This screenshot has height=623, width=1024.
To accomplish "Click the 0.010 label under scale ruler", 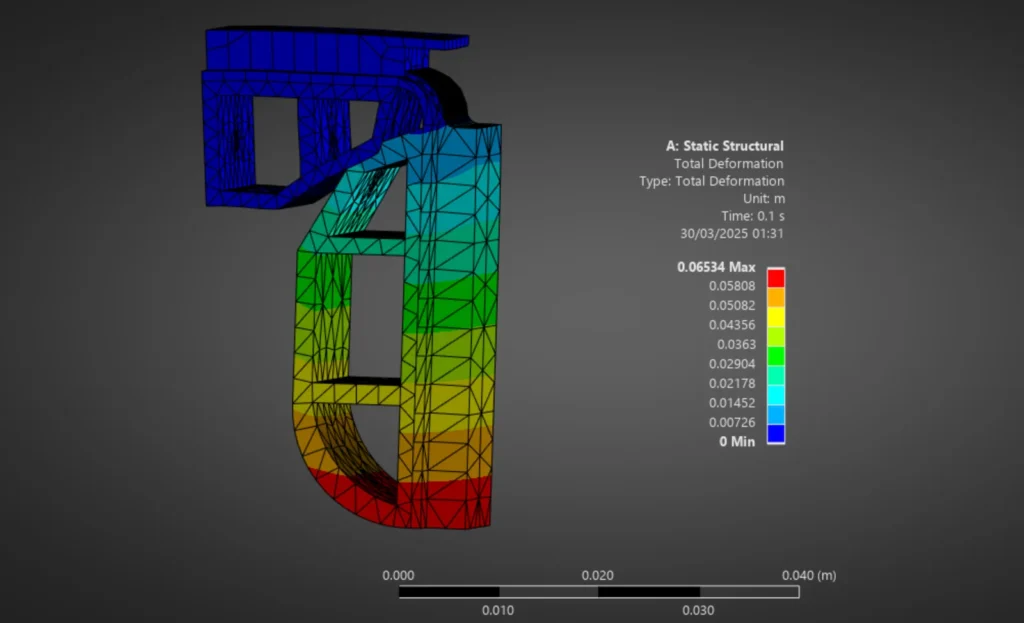I will (x=498, y=611).
